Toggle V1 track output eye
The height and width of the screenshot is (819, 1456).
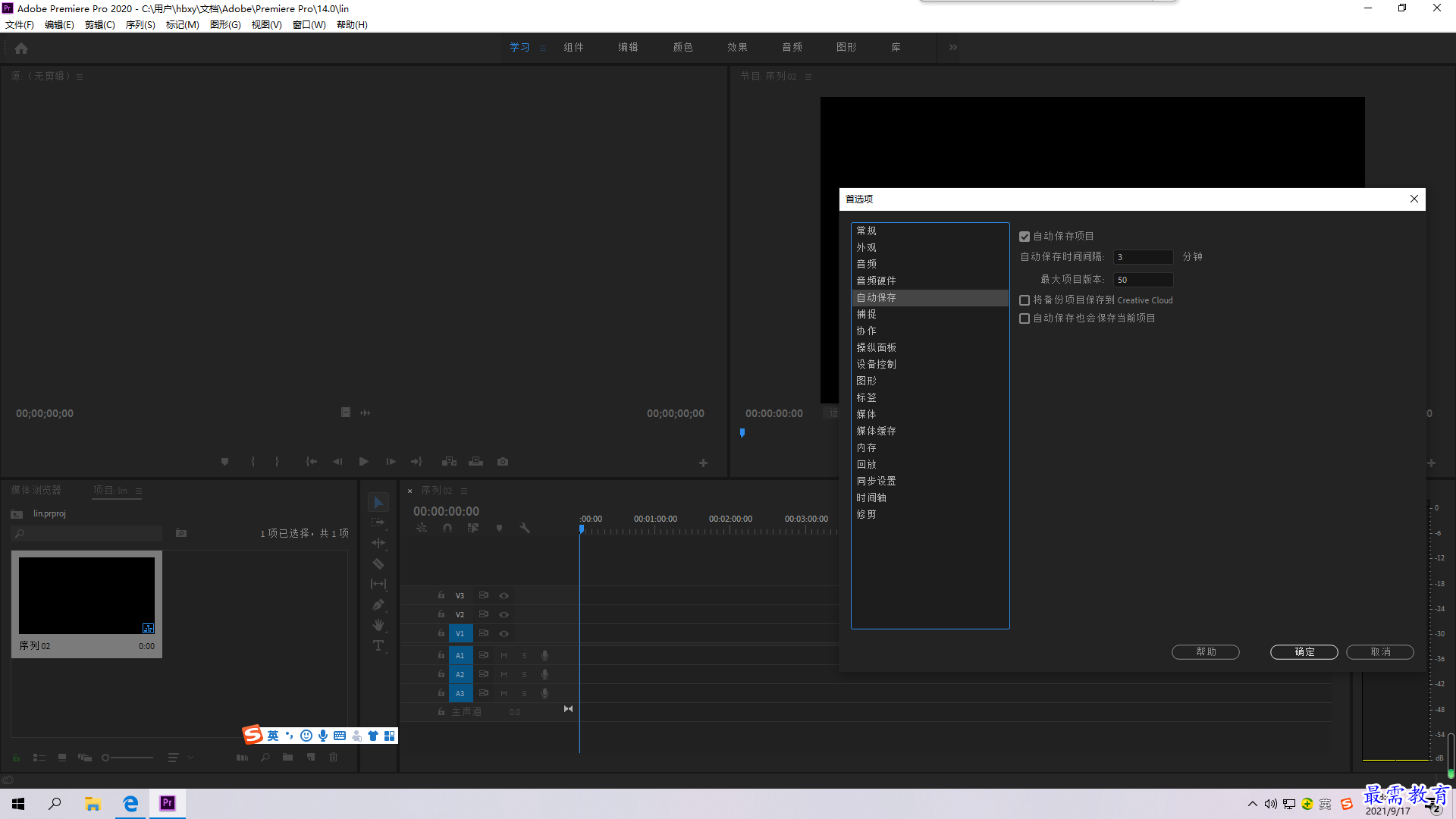point(504,634)
